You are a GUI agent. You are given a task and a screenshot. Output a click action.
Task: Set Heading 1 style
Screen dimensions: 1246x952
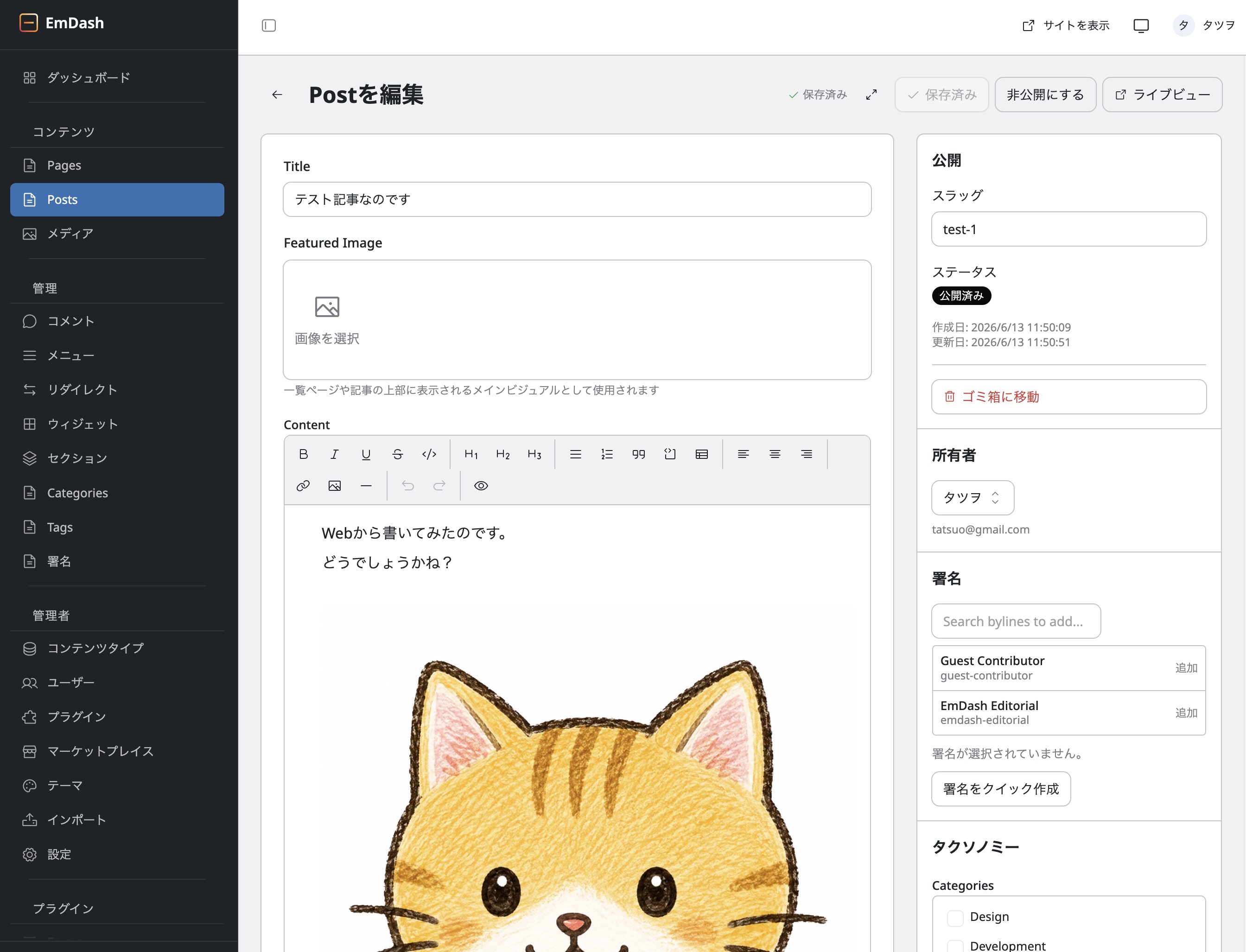(x=471, y=454)
